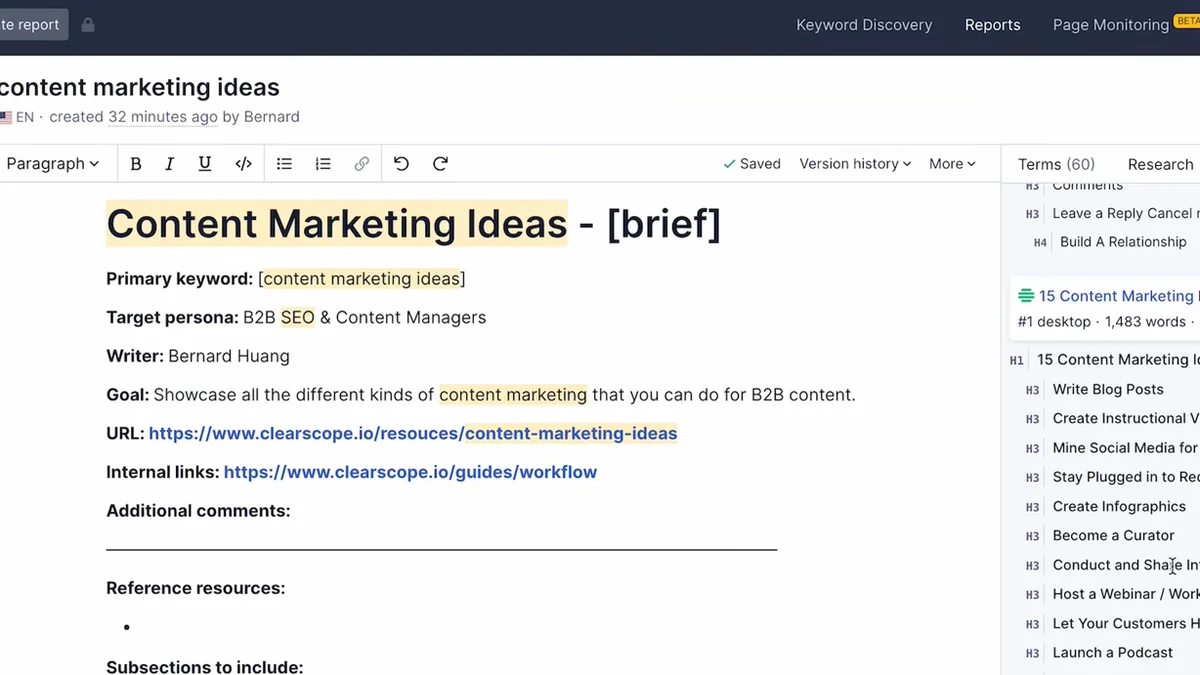Open the Reports section

[x=993, y=25]
